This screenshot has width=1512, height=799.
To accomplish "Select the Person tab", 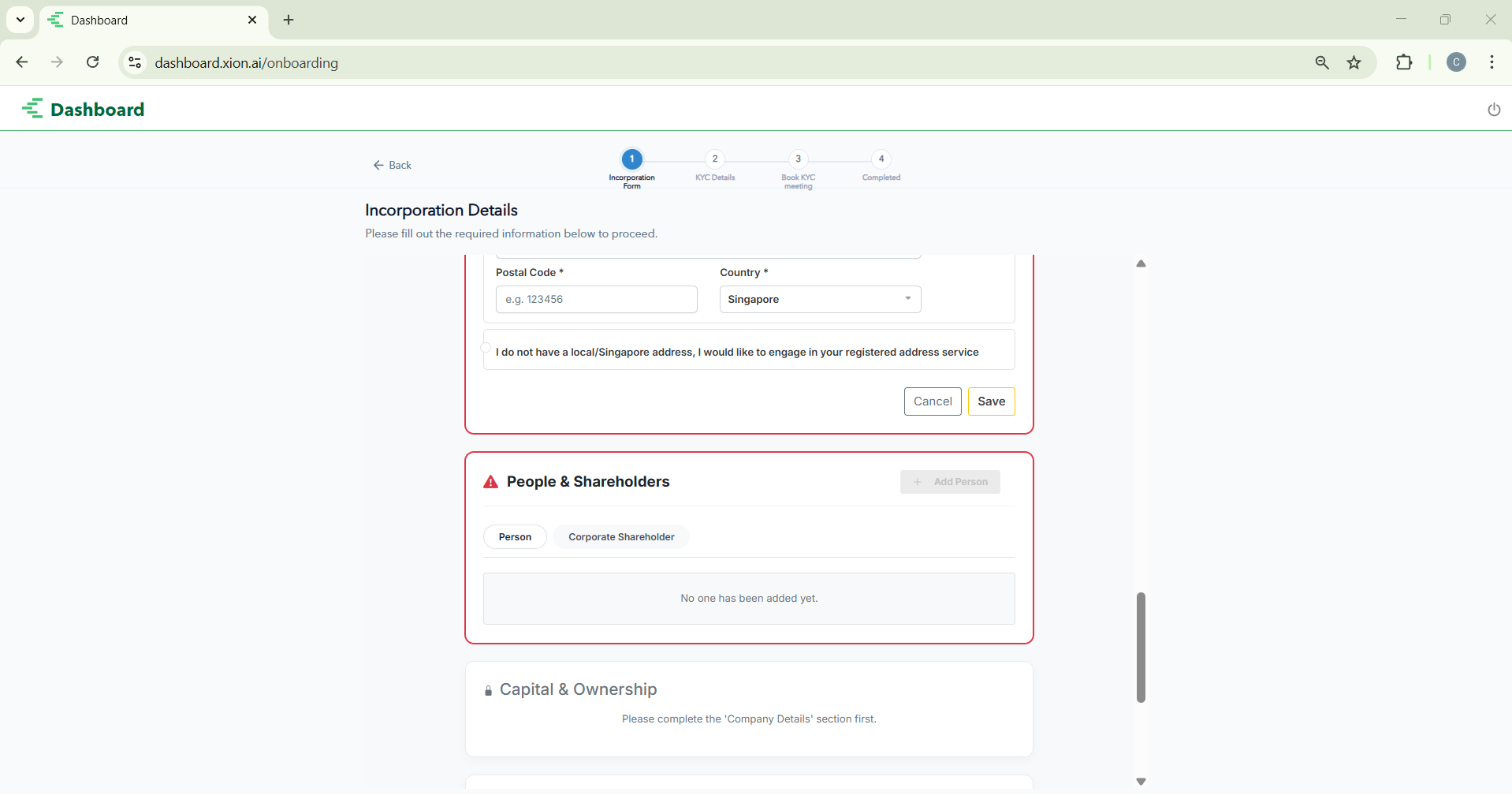I will (x=515, y=537).
